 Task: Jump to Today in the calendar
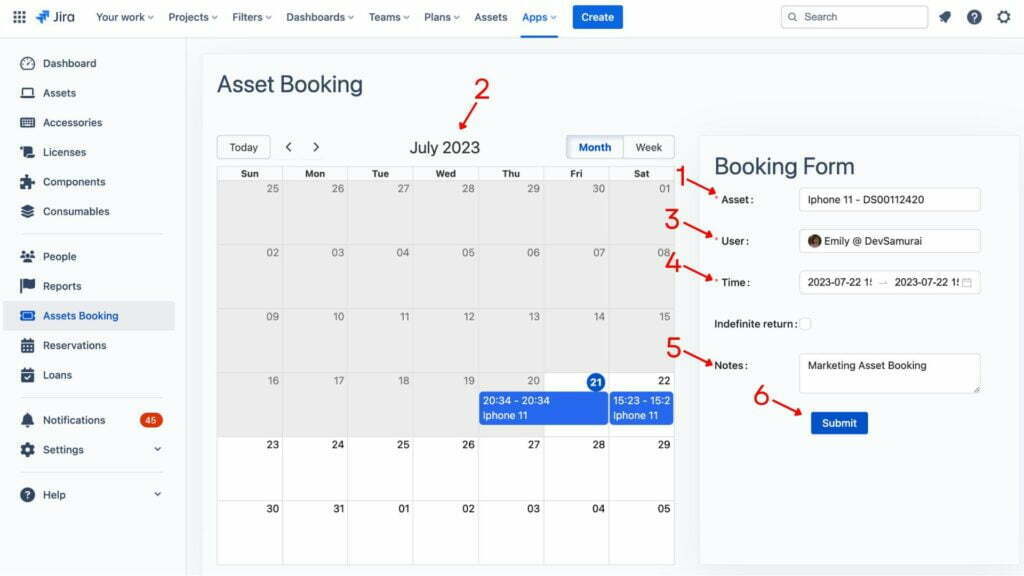click(243, 146)
